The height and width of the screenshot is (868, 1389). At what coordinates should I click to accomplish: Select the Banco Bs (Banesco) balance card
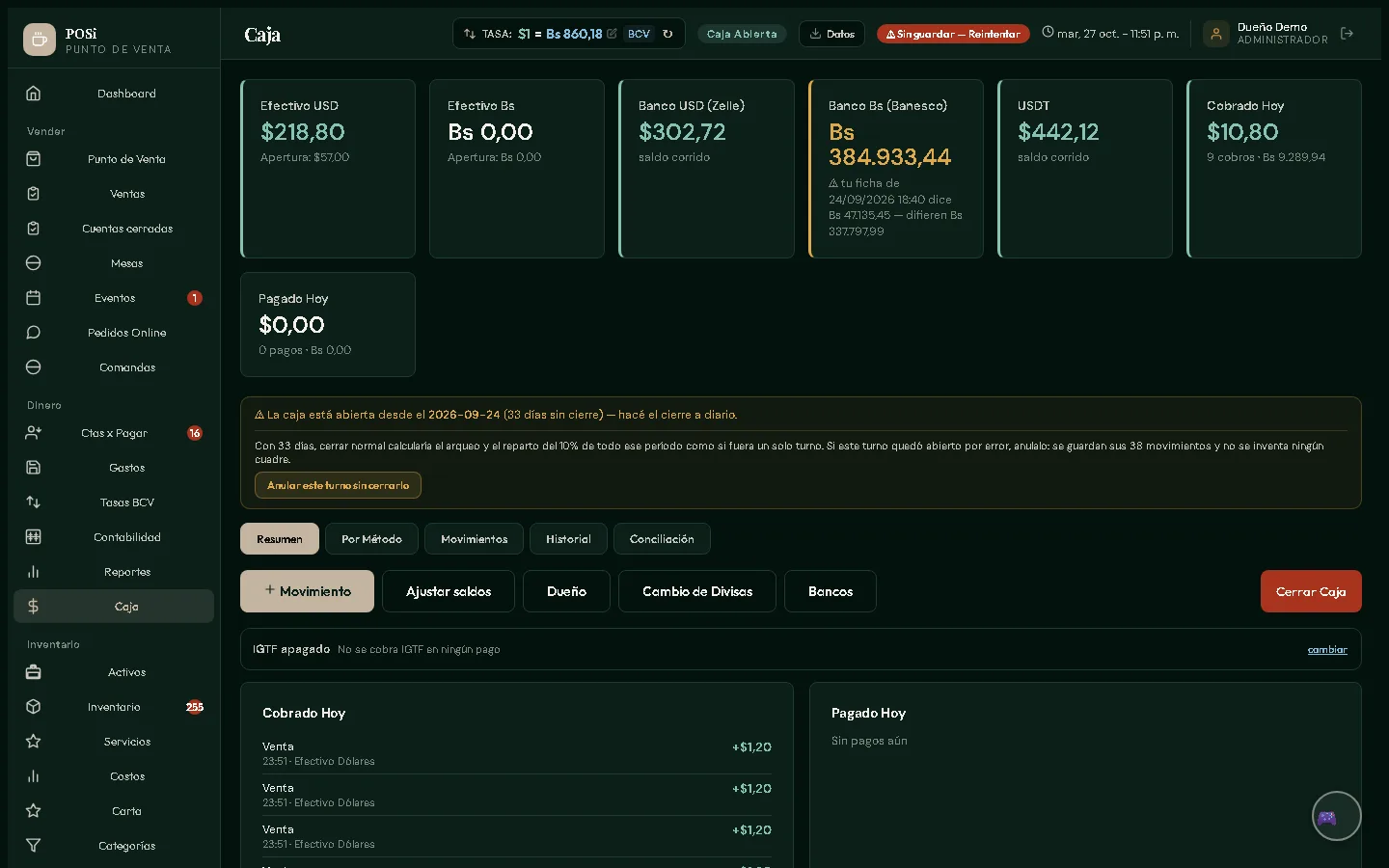[x=896, y=169]
